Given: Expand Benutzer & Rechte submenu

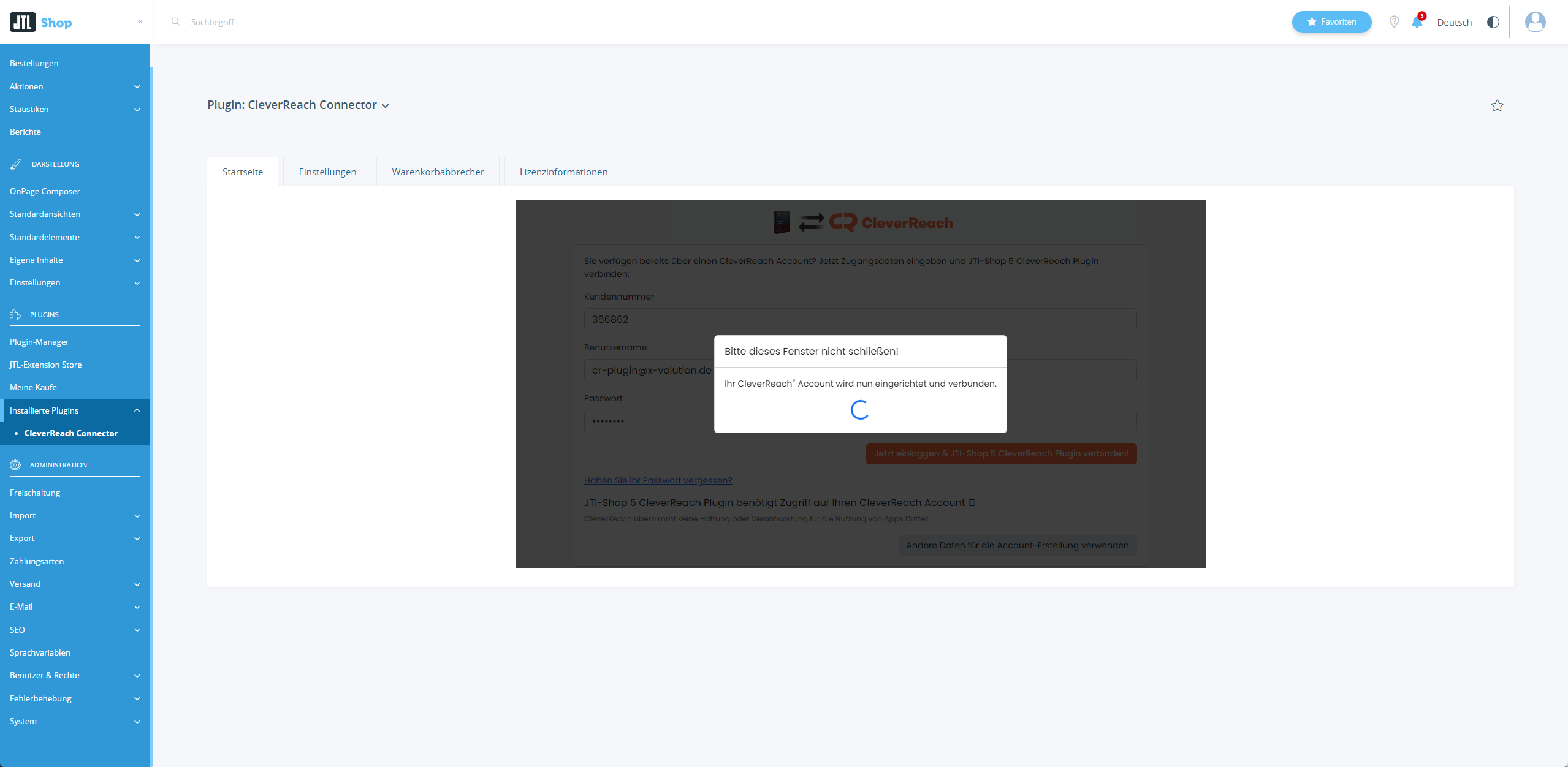Looking at the screenshot, I should (75, 675).
